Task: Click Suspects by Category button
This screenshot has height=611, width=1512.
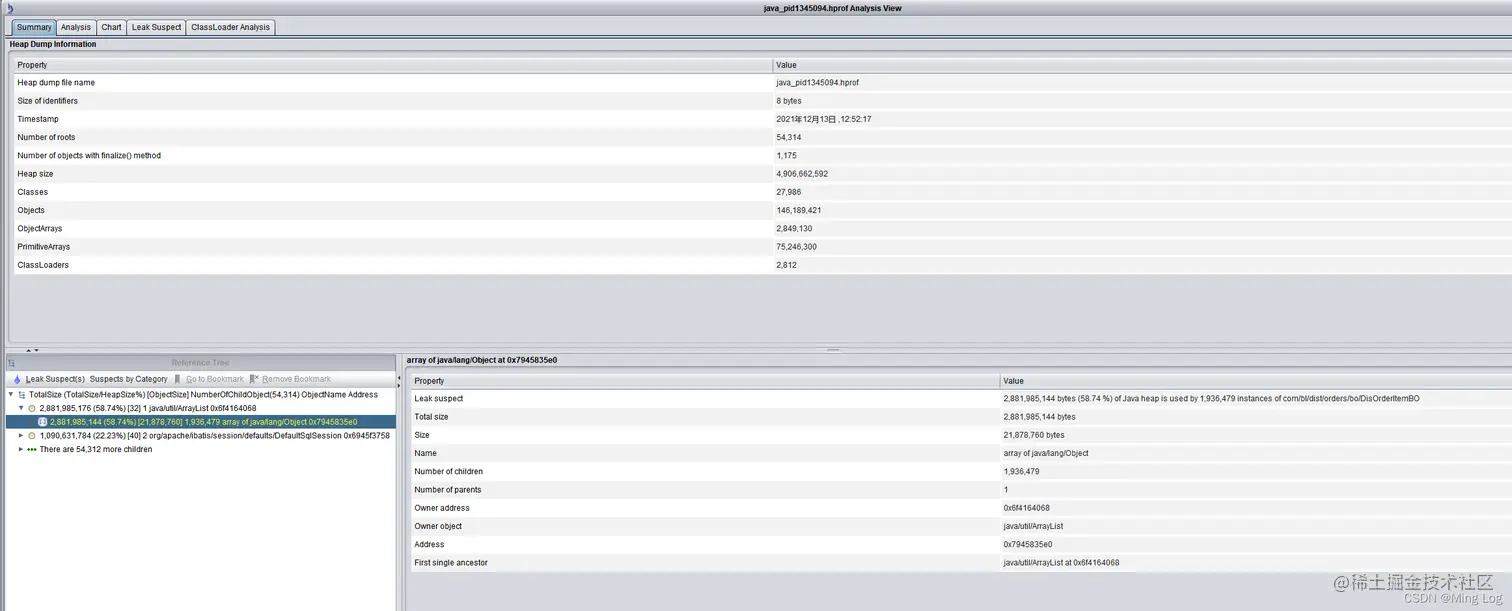Action: point(129,379)
